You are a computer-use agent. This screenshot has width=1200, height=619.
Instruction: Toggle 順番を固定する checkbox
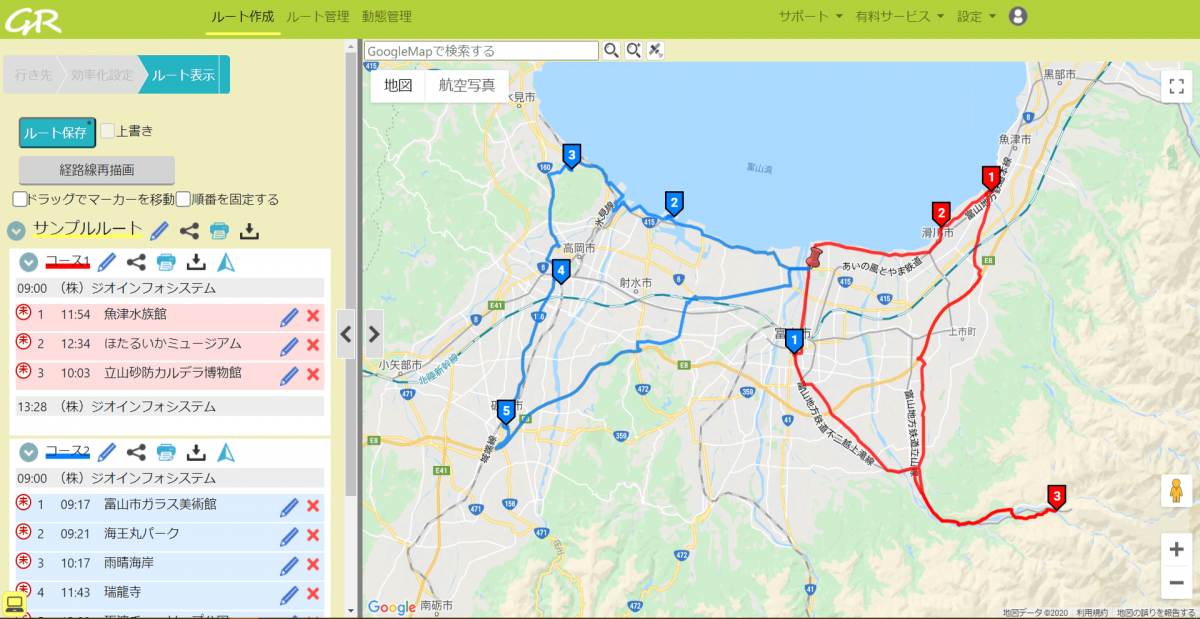(x=183, y=199)
